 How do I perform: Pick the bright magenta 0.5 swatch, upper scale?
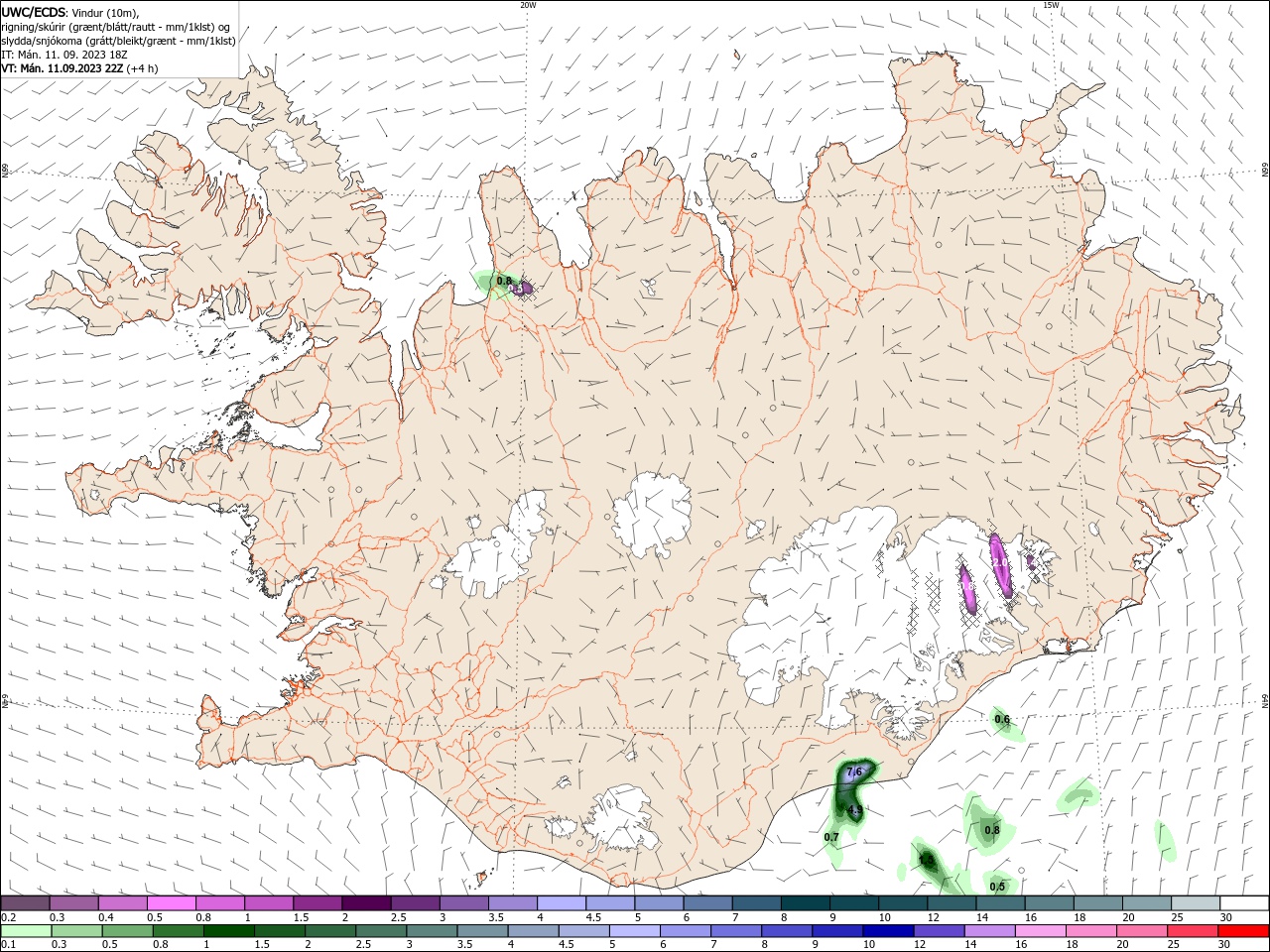click(171, 902)
